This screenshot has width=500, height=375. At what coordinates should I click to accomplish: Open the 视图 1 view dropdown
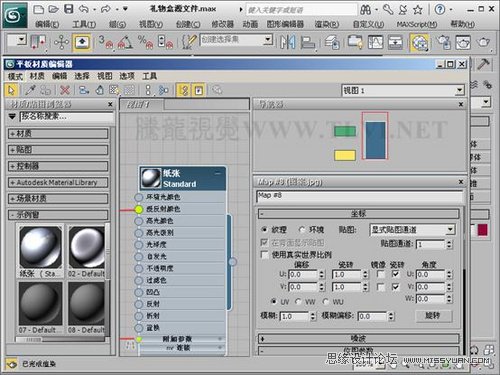[403, 90]
